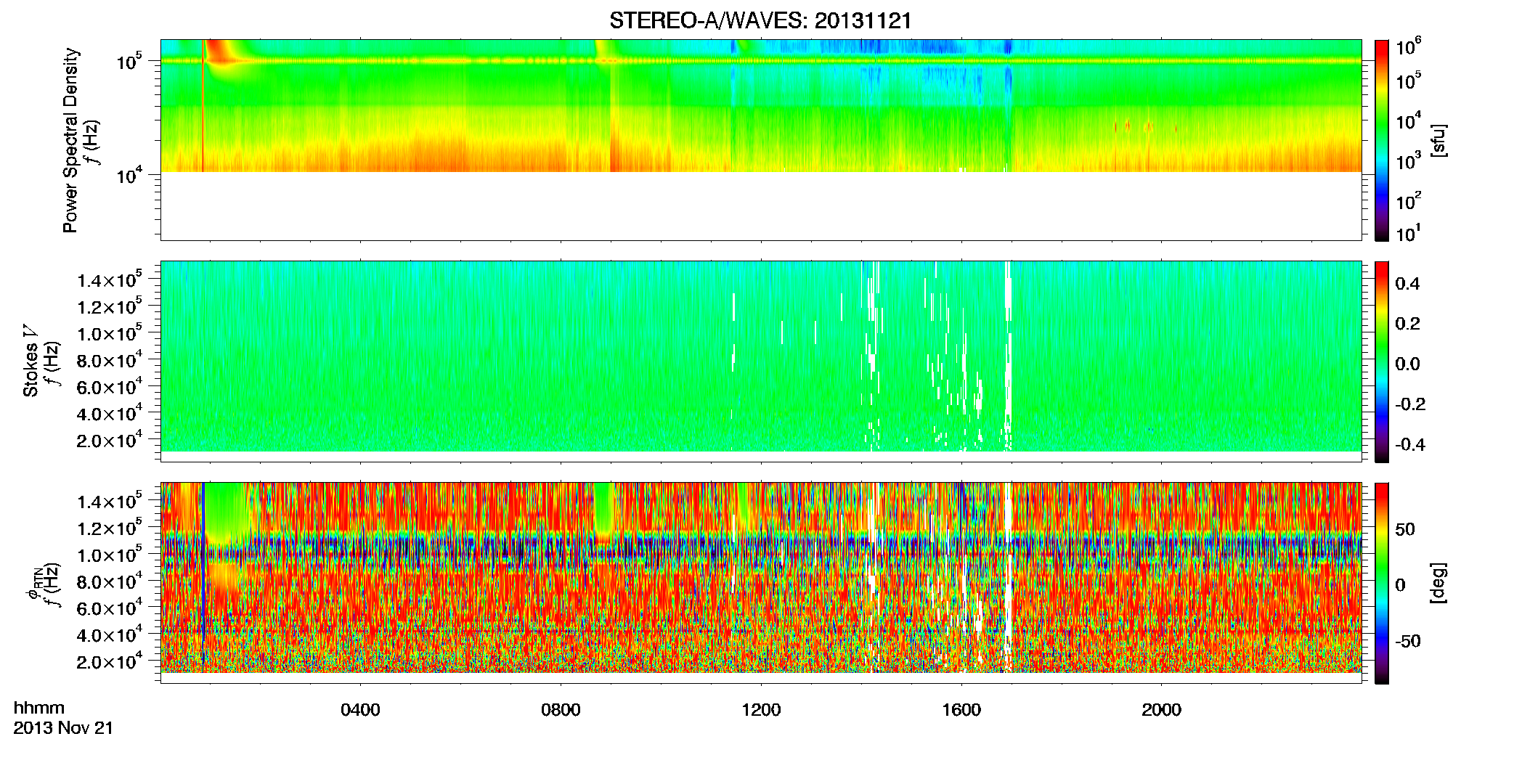Click the Power Spectral Density axis title
The image size is (1522, 784).
pos(70,140)
